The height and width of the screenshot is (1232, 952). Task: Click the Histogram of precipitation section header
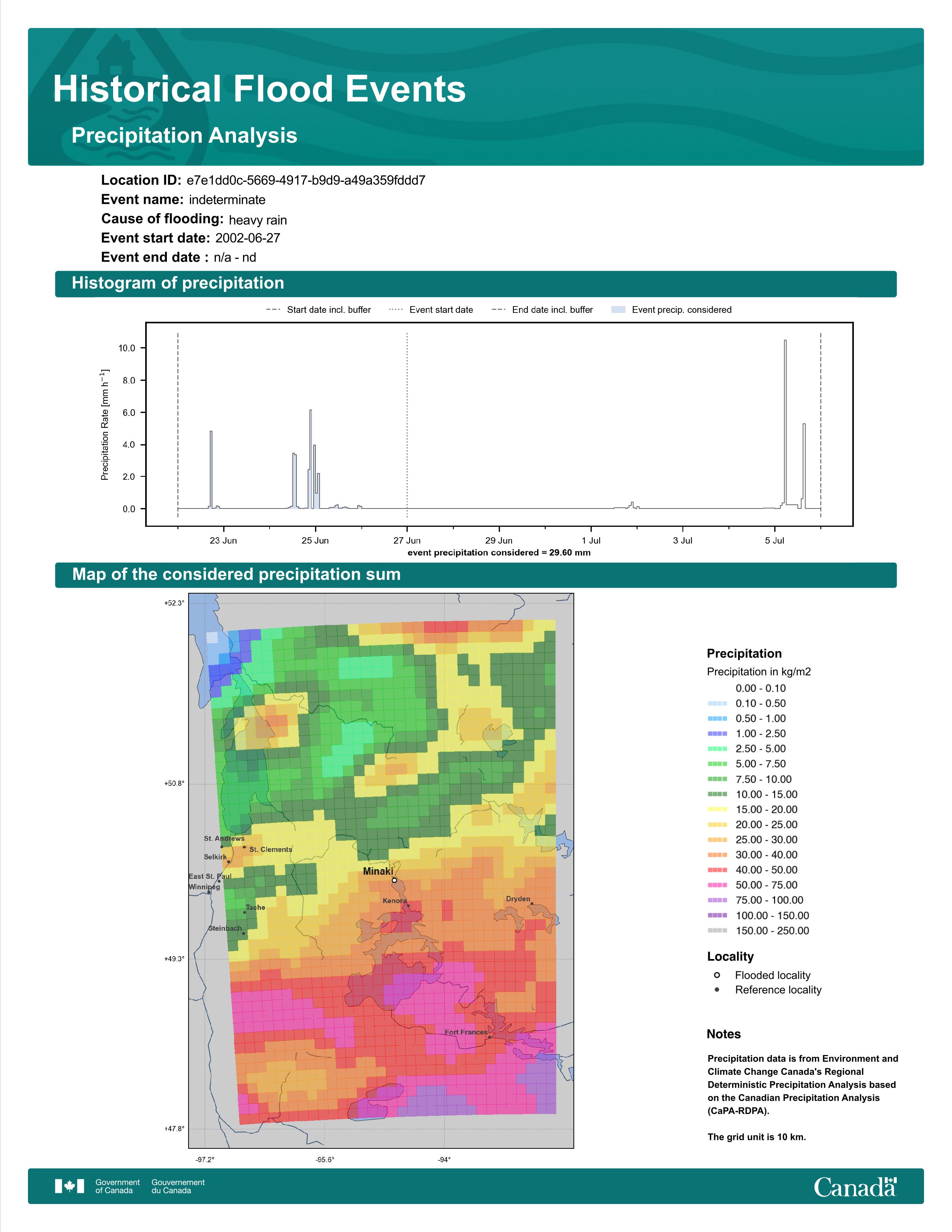(178, 283)
